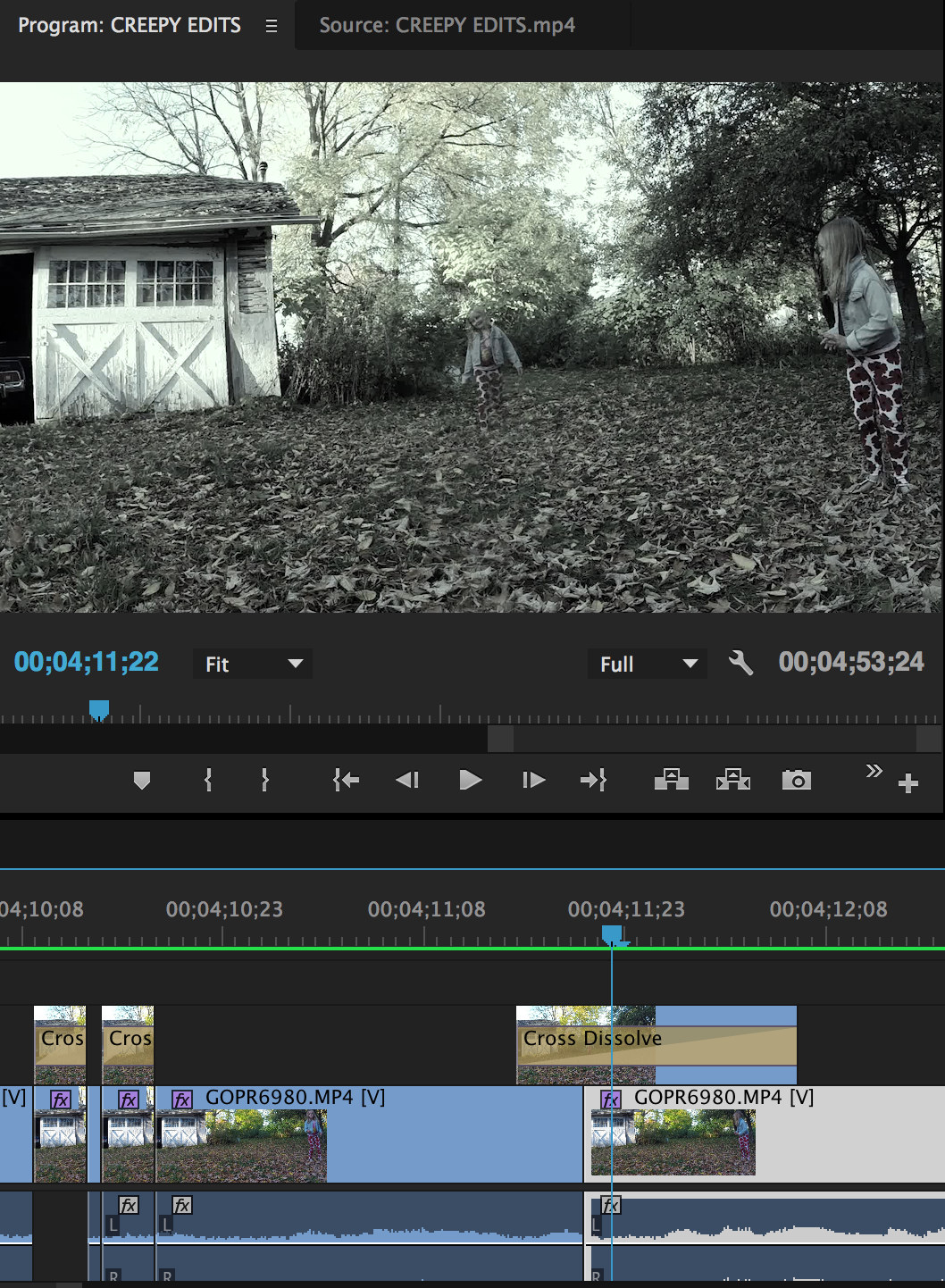Click the Extract edit icon
The height and width of the screenshot is (1288, 945).
point(732,781)
